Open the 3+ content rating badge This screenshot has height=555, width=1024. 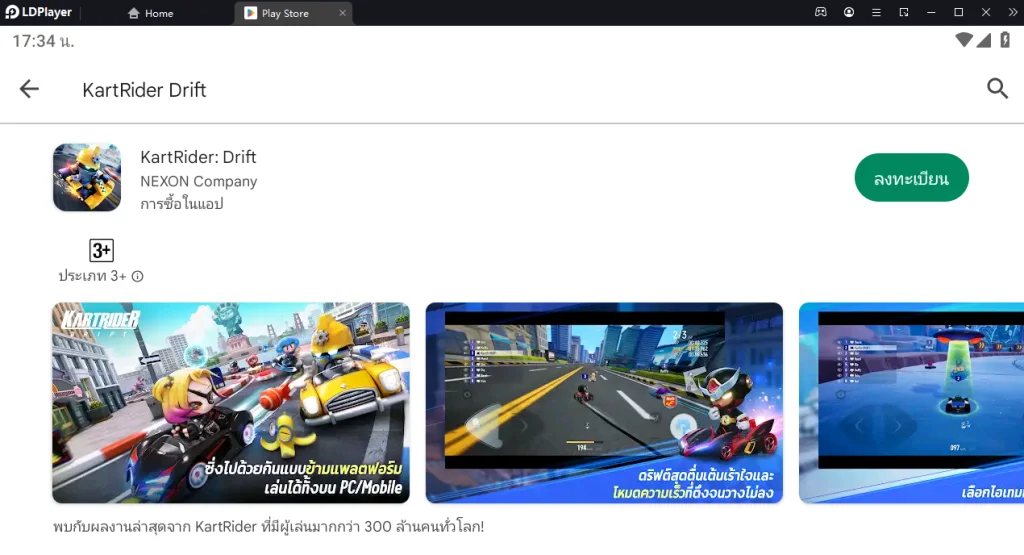point(101,250)
